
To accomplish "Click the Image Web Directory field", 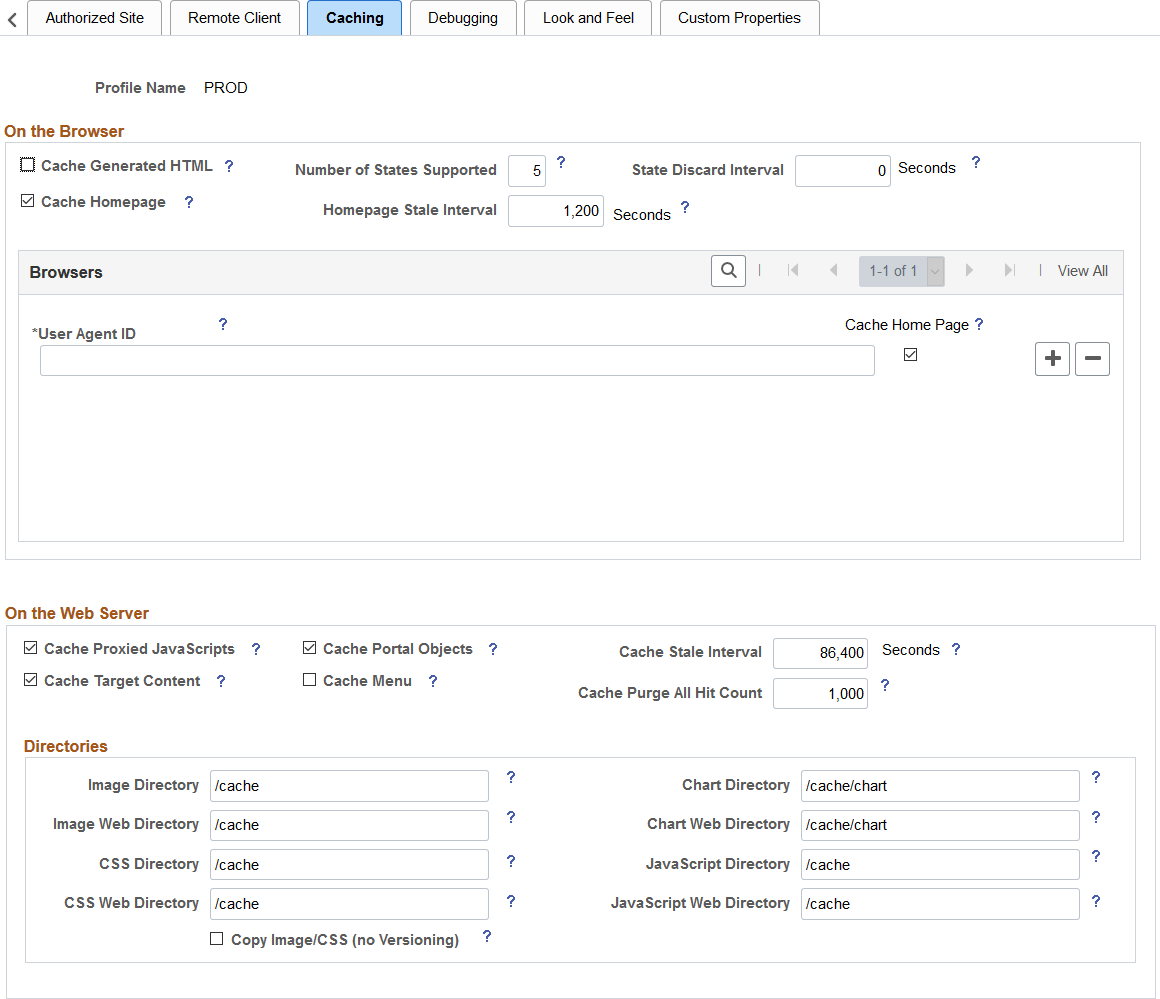I will pos(349,825).
